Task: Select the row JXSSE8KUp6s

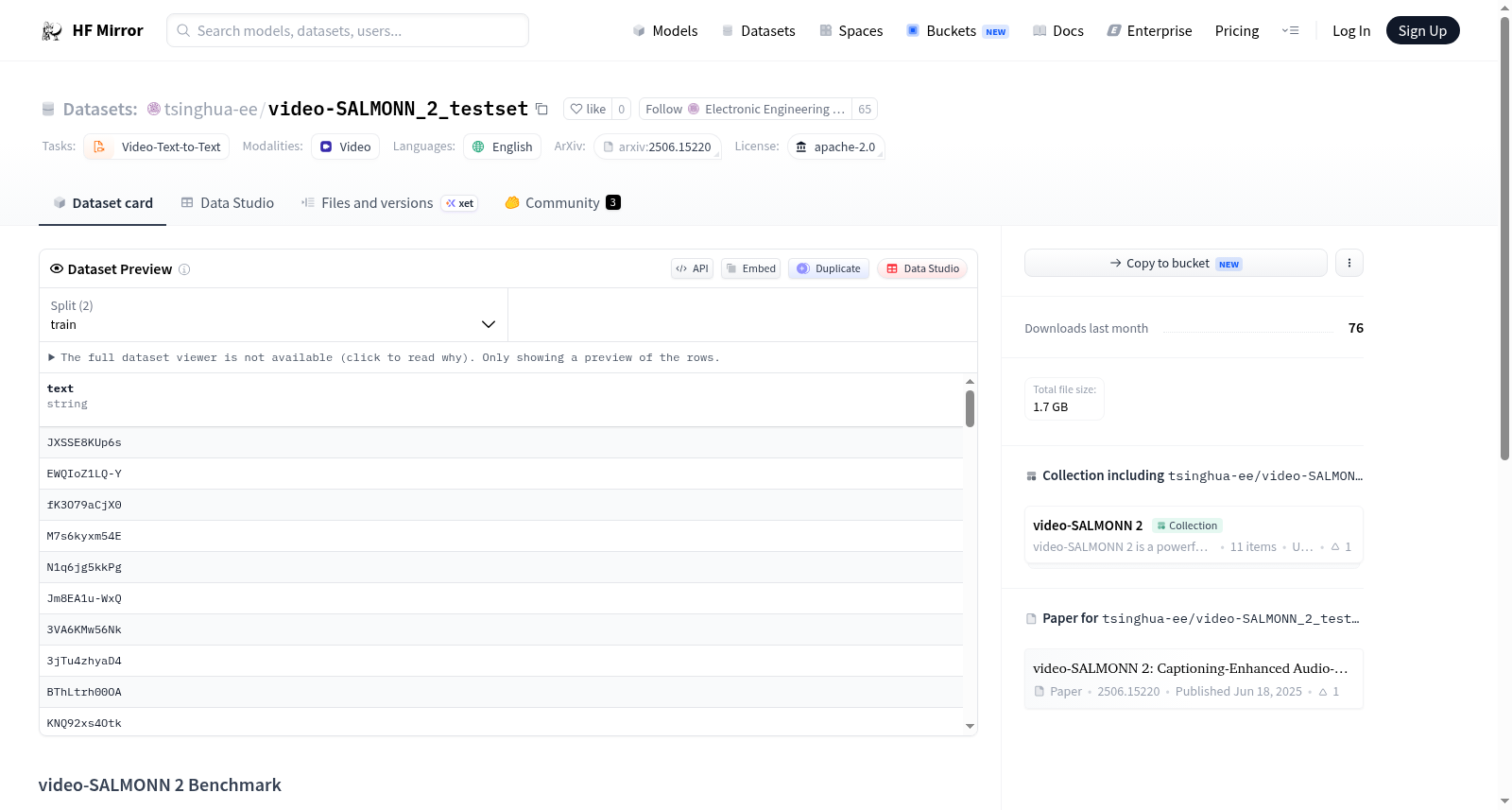Action: coord(501,442)
